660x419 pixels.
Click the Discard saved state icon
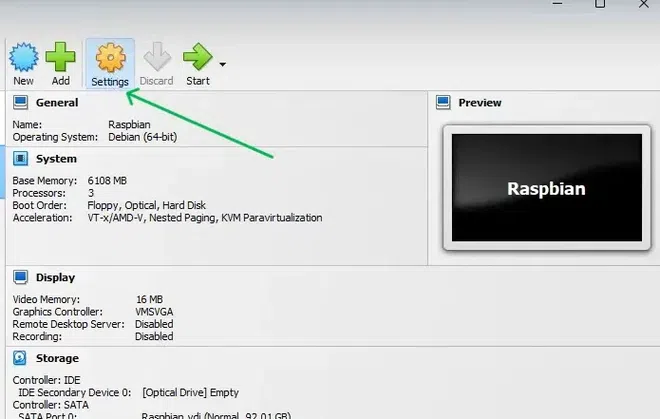point(156,59)
